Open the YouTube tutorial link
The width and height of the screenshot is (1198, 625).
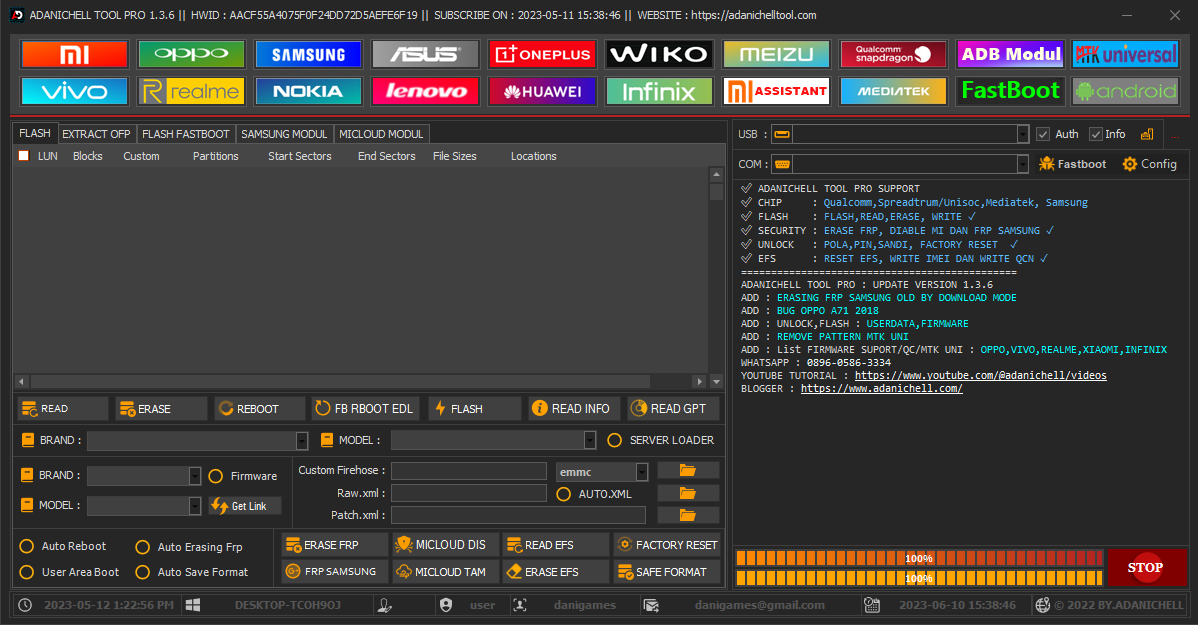pyautogui.click(x=980, y=375)
